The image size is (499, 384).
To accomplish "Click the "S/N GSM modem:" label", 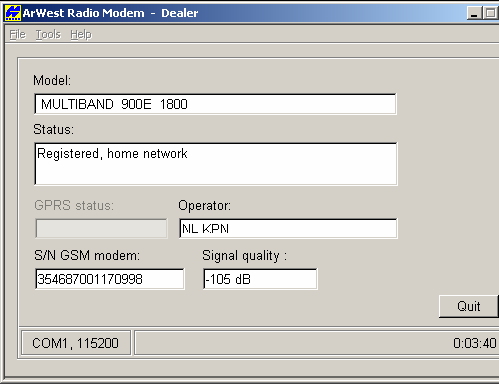I will 87,256.
